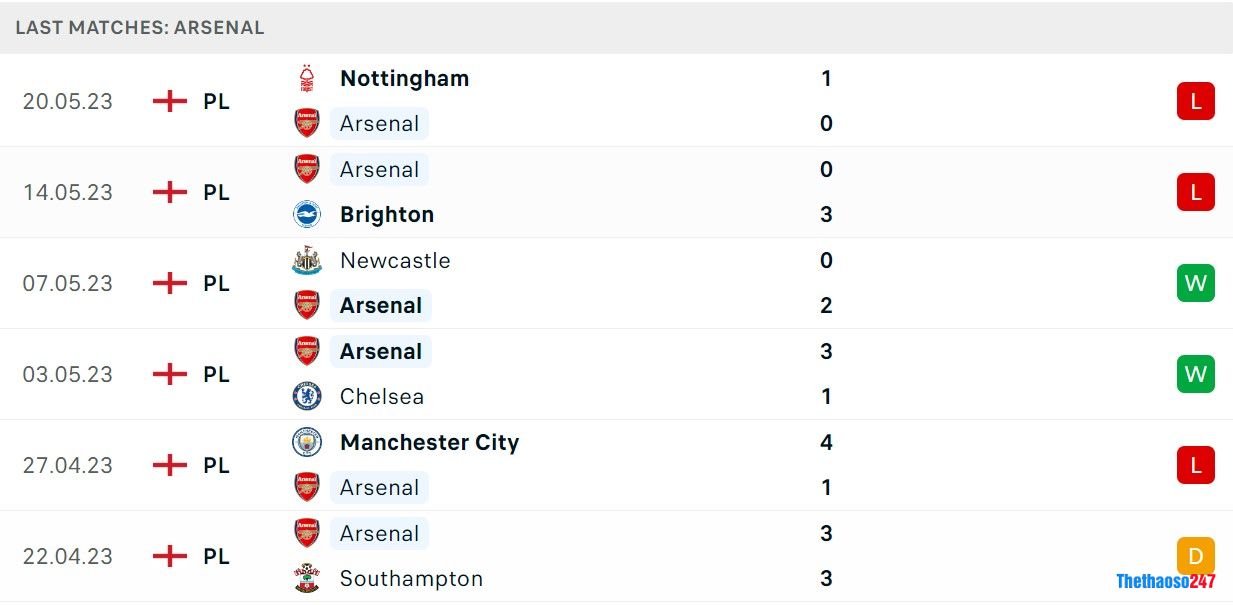
Task: Toggle the red L badge for the Nottingham match
Action: click(x=1196, y=101)
